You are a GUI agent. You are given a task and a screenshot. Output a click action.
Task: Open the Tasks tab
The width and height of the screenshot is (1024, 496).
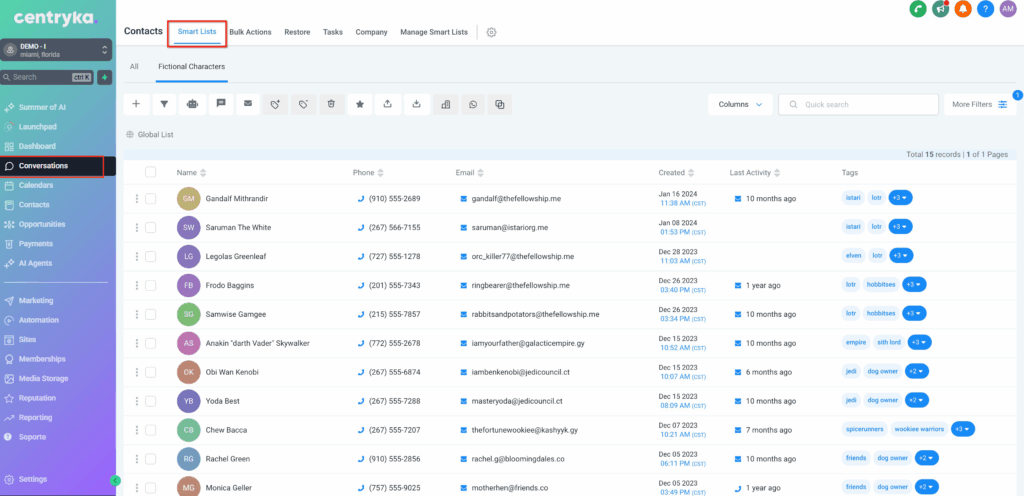tap(333, 32)
